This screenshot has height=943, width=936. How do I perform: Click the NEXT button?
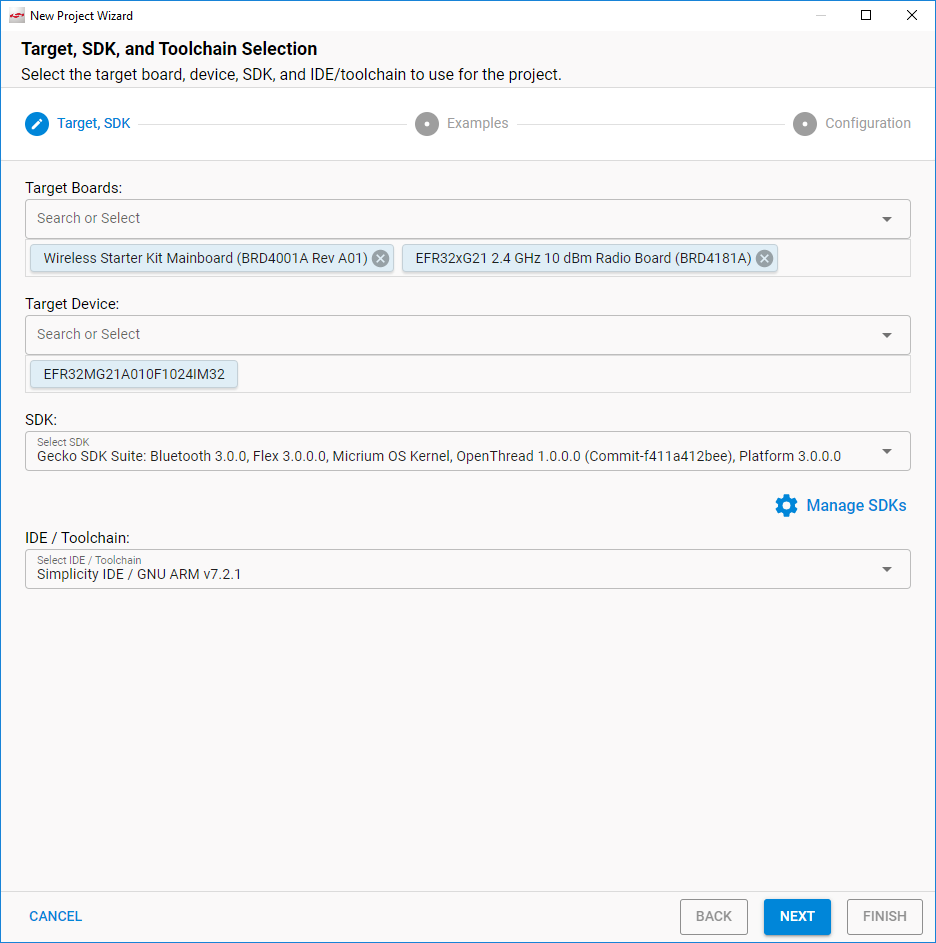click(x=797, y=916)
